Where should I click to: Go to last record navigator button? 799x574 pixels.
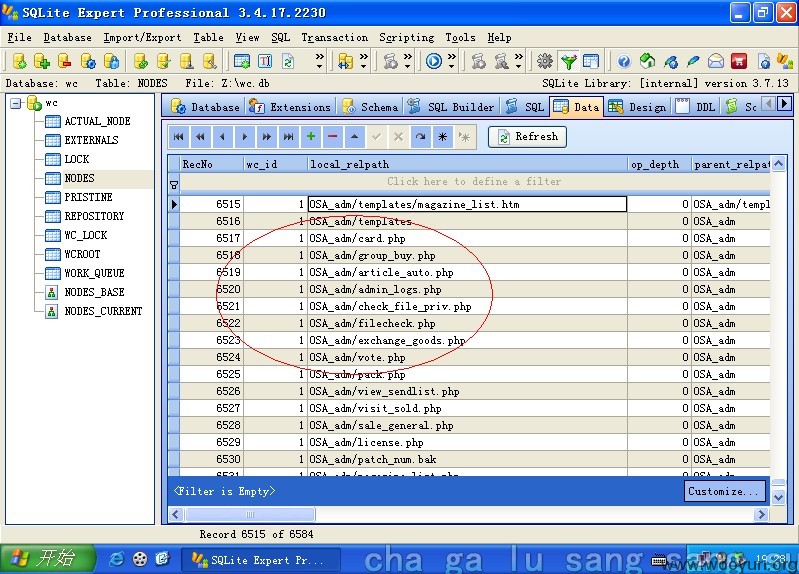tap(288, 137)
